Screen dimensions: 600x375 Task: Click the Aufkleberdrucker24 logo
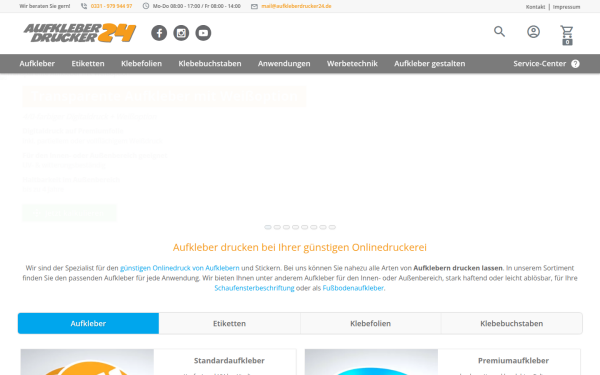(x=80, y=33)
